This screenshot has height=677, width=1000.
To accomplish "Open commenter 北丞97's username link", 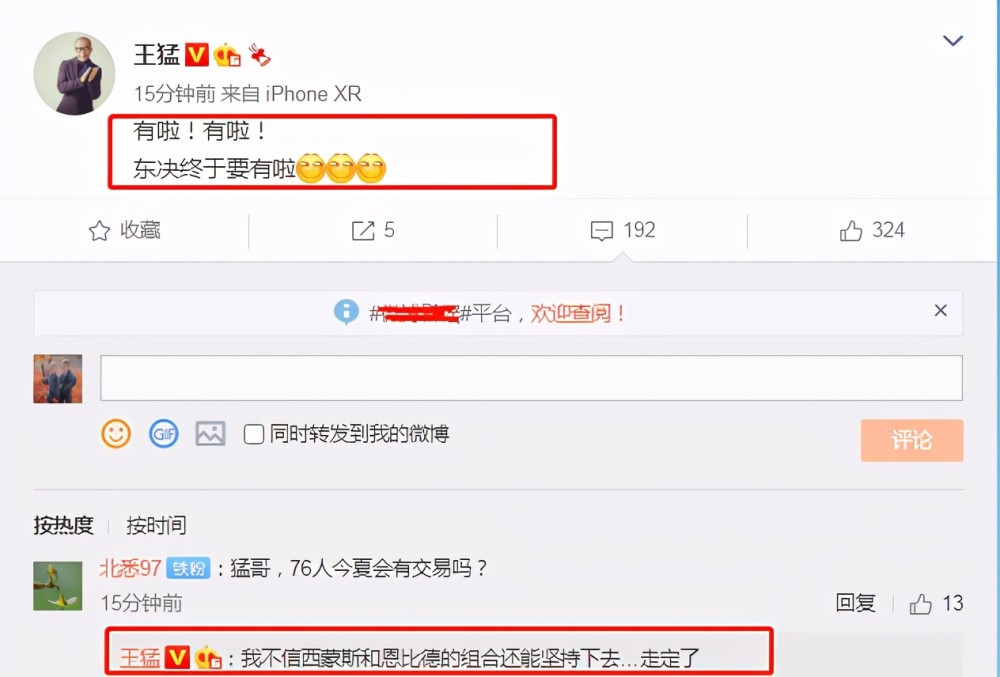I will point(130,567).
